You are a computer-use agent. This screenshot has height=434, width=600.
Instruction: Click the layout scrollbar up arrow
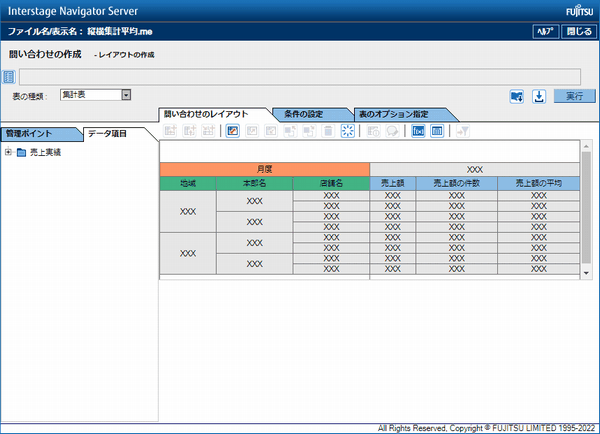click(x=586, y=146)
